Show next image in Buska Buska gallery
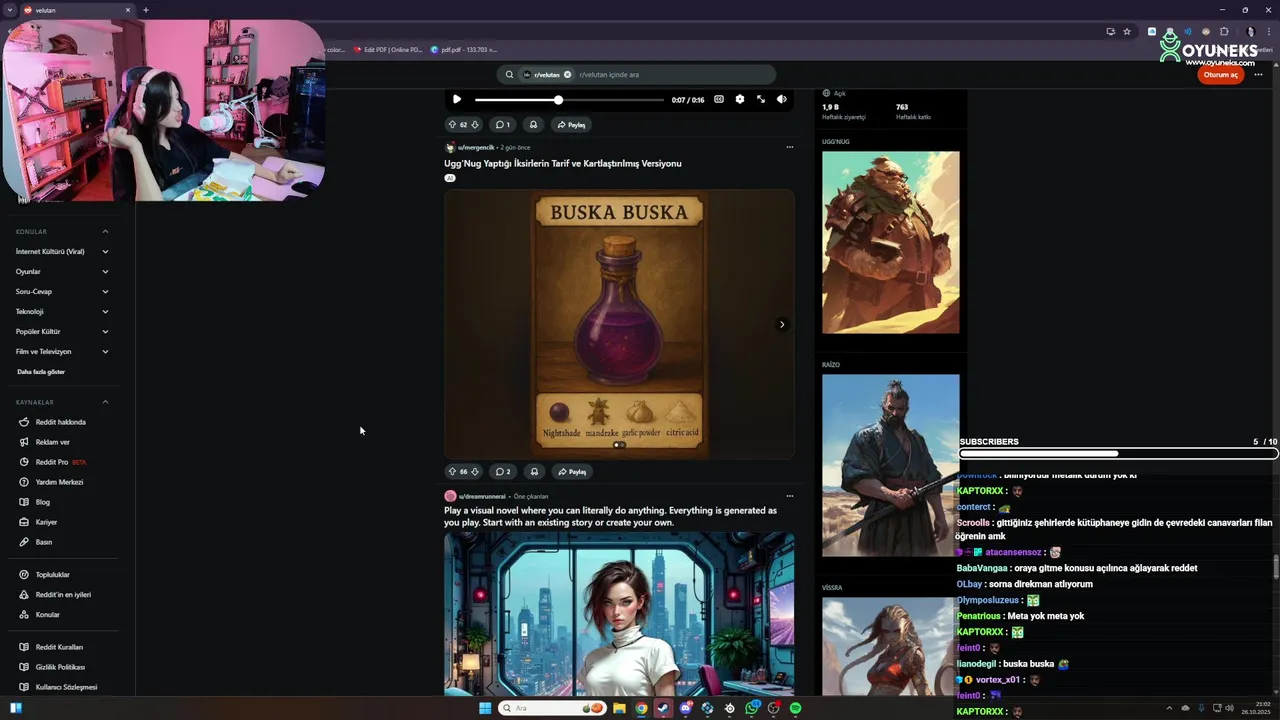Image resolution: width=1280 pixels, height=720 pixels. pyautogui.click(x=782, y=324)
